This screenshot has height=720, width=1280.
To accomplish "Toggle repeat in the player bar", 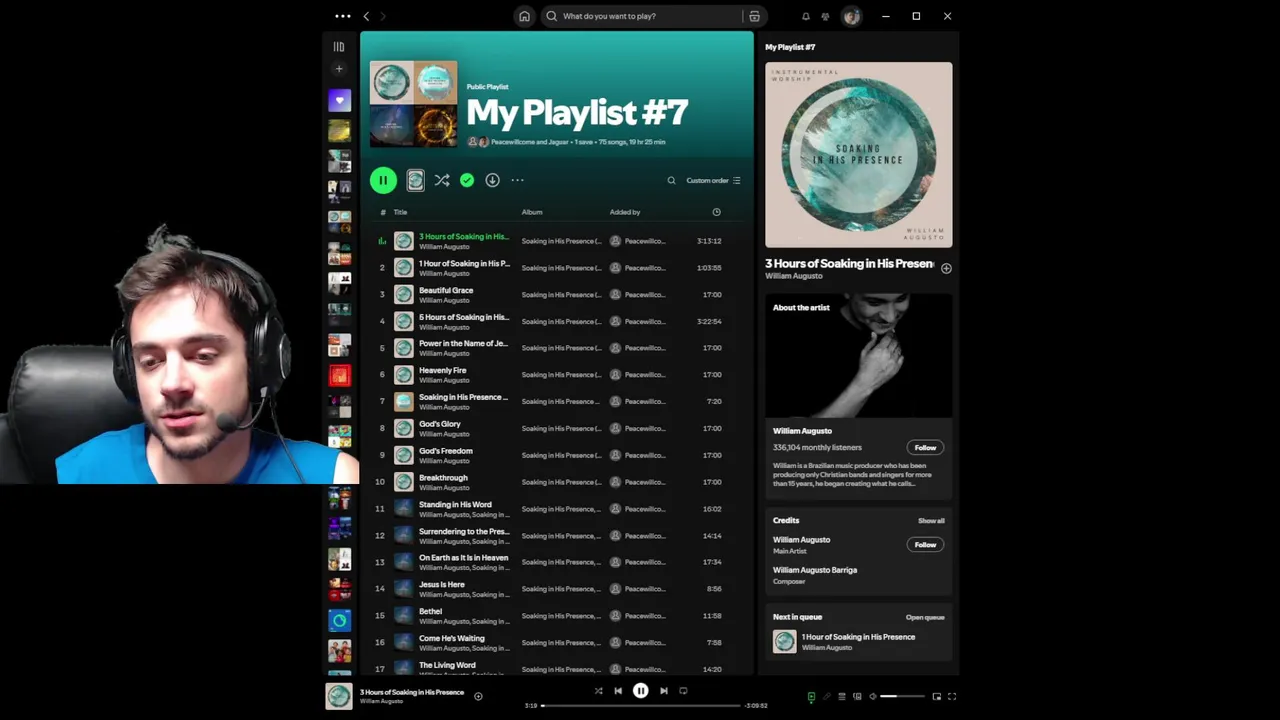I will click(684, 691).
